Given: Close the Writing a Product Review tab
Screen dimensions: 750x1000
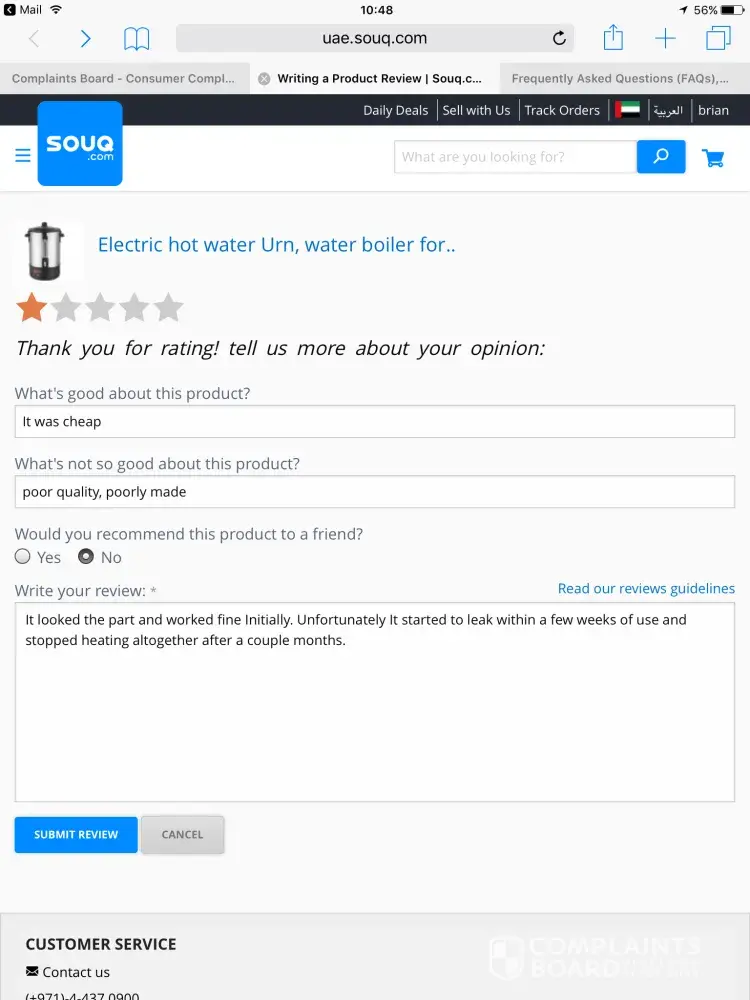Looking at the screenshot, I should [x=264, y=79].
